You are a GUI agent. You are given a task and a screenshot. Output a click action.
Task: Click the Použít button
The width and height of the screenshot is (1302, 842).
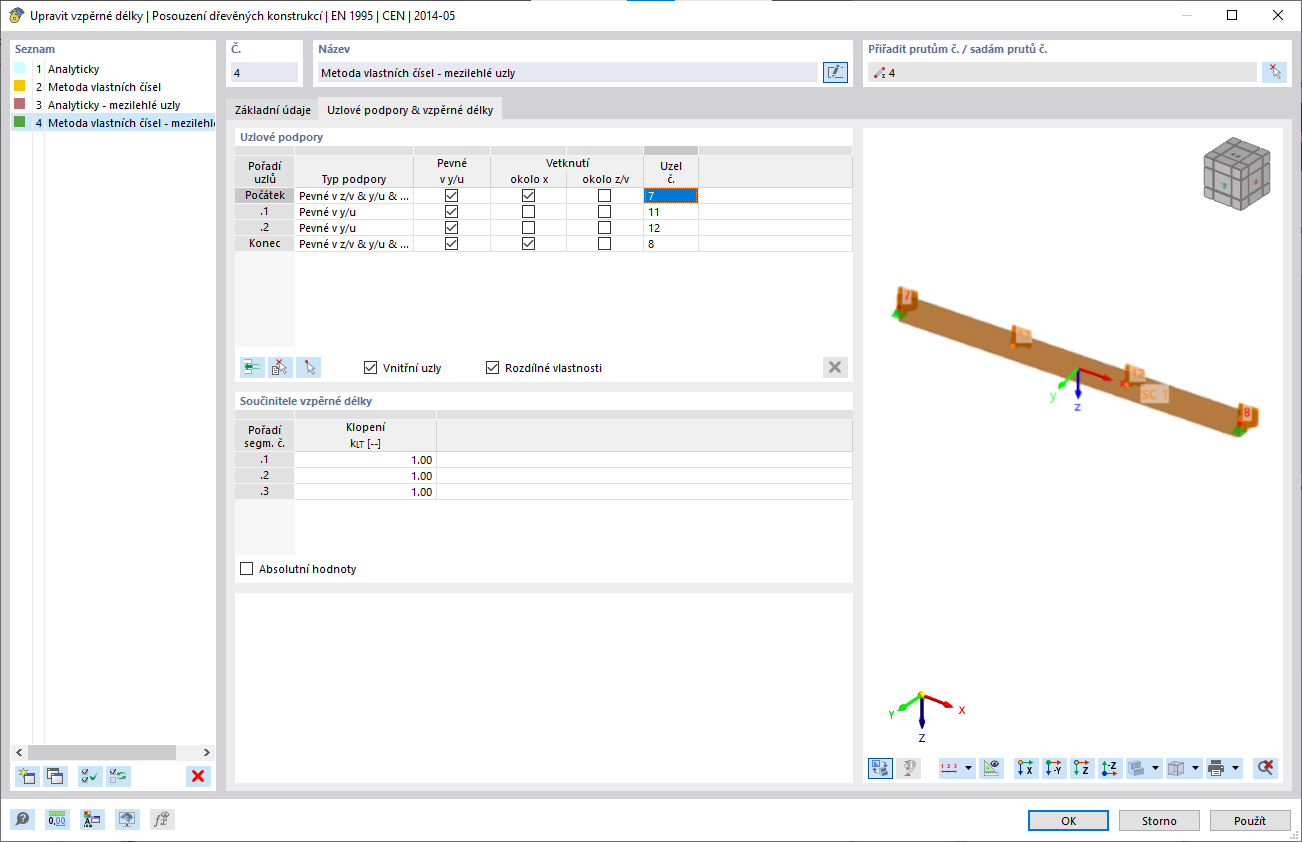(1249, 820)
